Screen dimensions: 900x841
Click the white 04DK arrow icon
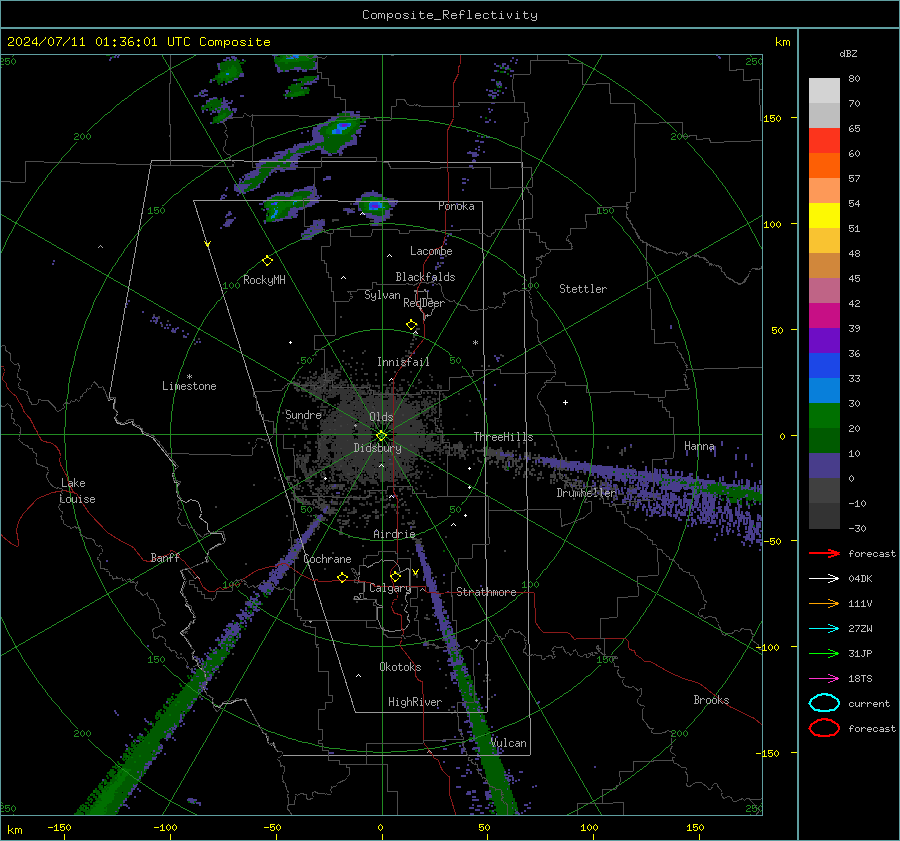point(824,579)
